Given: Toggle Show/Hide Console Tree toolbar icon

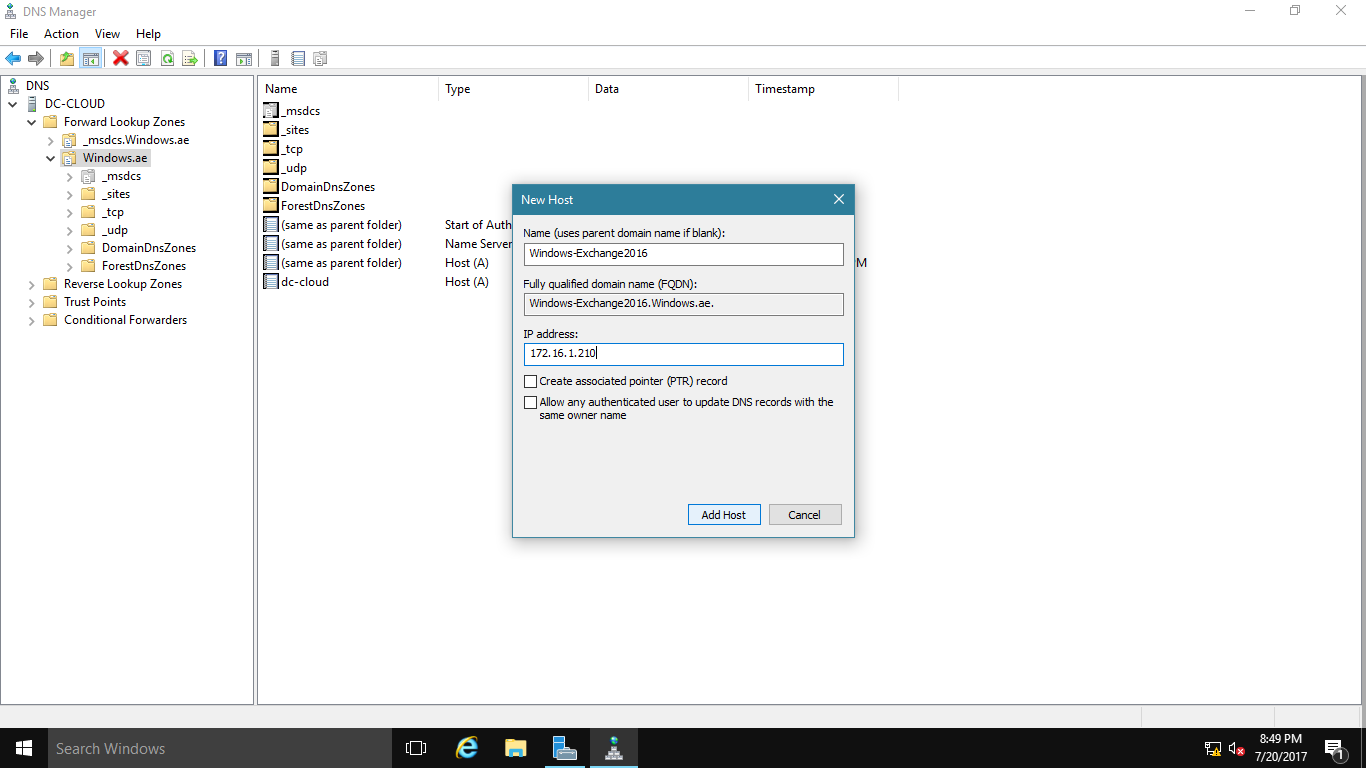Looking at the screenshot, I should coord(91,59).
